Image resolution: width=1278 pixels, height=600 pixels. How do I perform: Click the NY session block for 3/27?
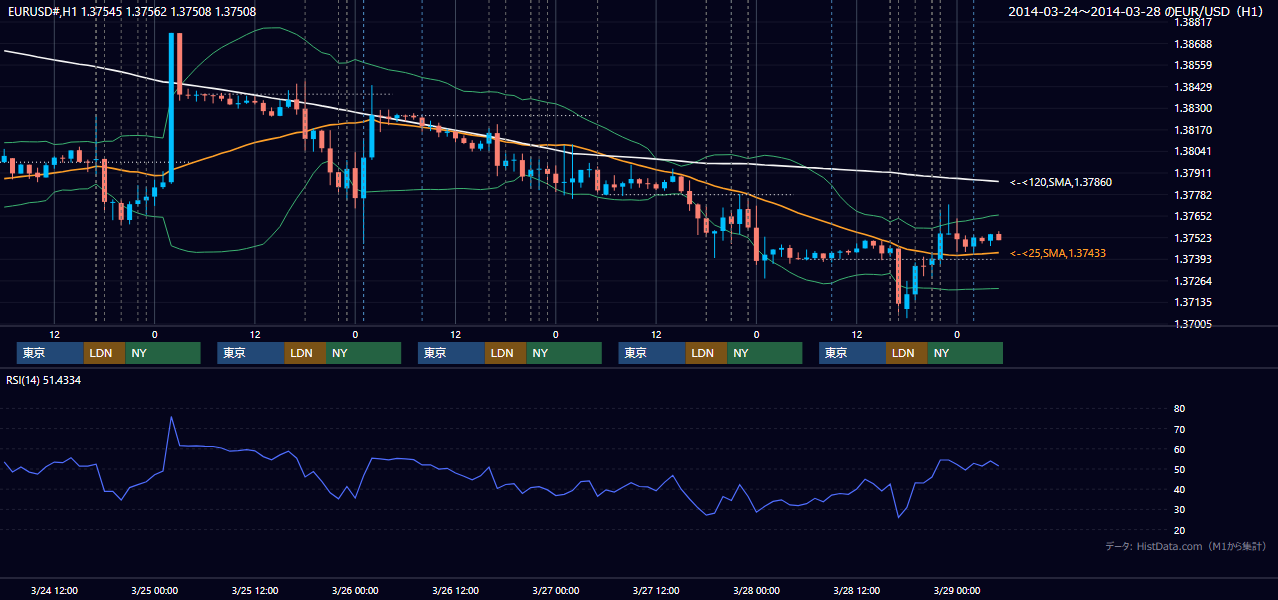tap(764, 353)
